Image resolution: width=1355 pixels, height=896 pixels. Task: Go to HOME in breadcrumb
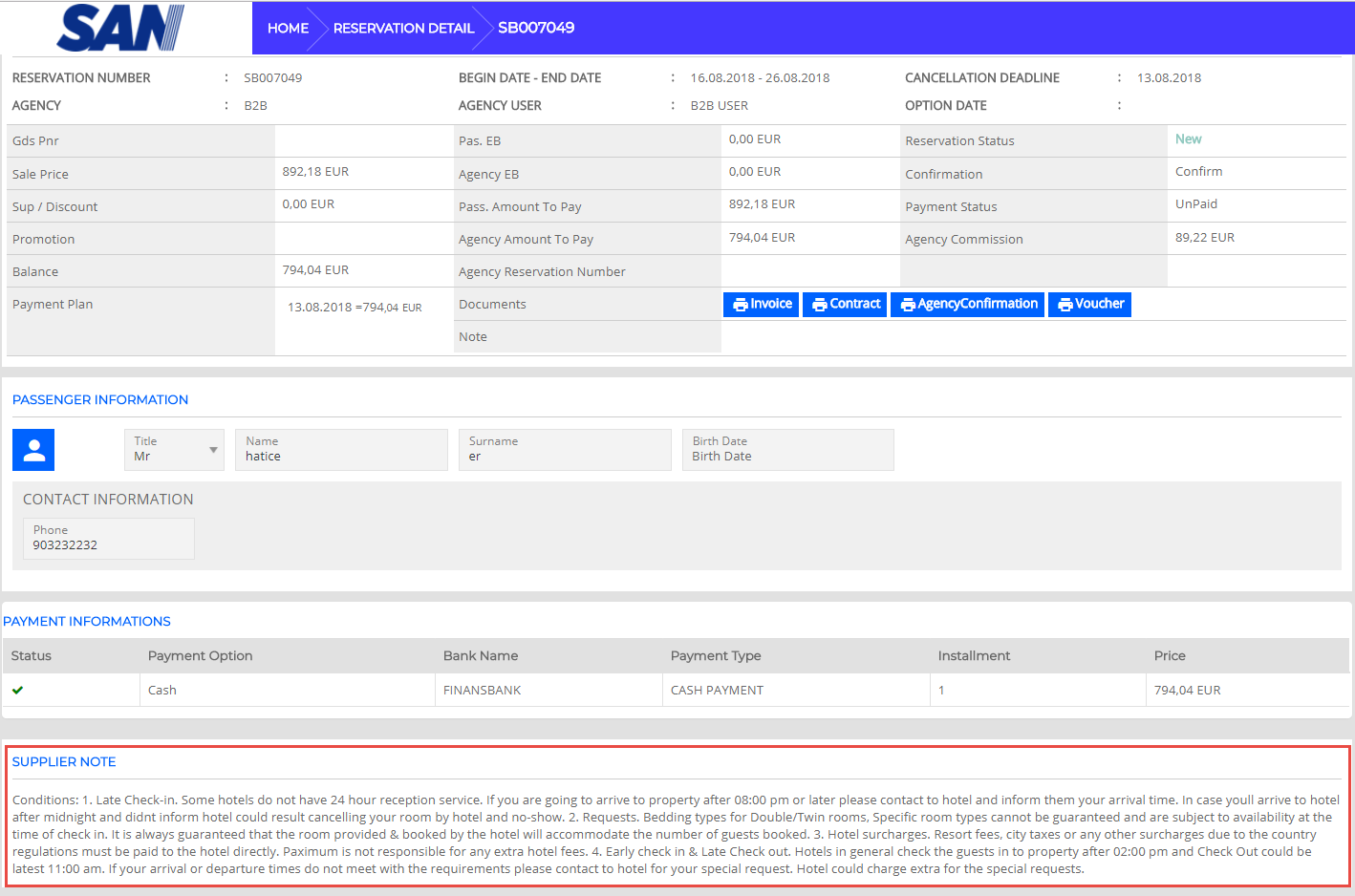tap(288, 29)
